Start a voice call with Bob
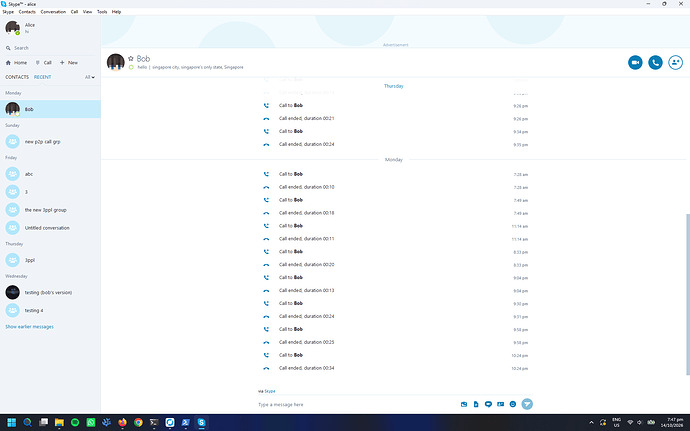690x431 pixels. coord(655,63)
